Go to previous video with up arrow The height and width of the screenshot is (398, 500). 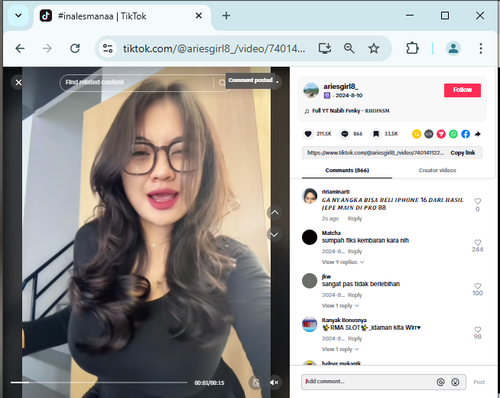click(x=274, y=213)
